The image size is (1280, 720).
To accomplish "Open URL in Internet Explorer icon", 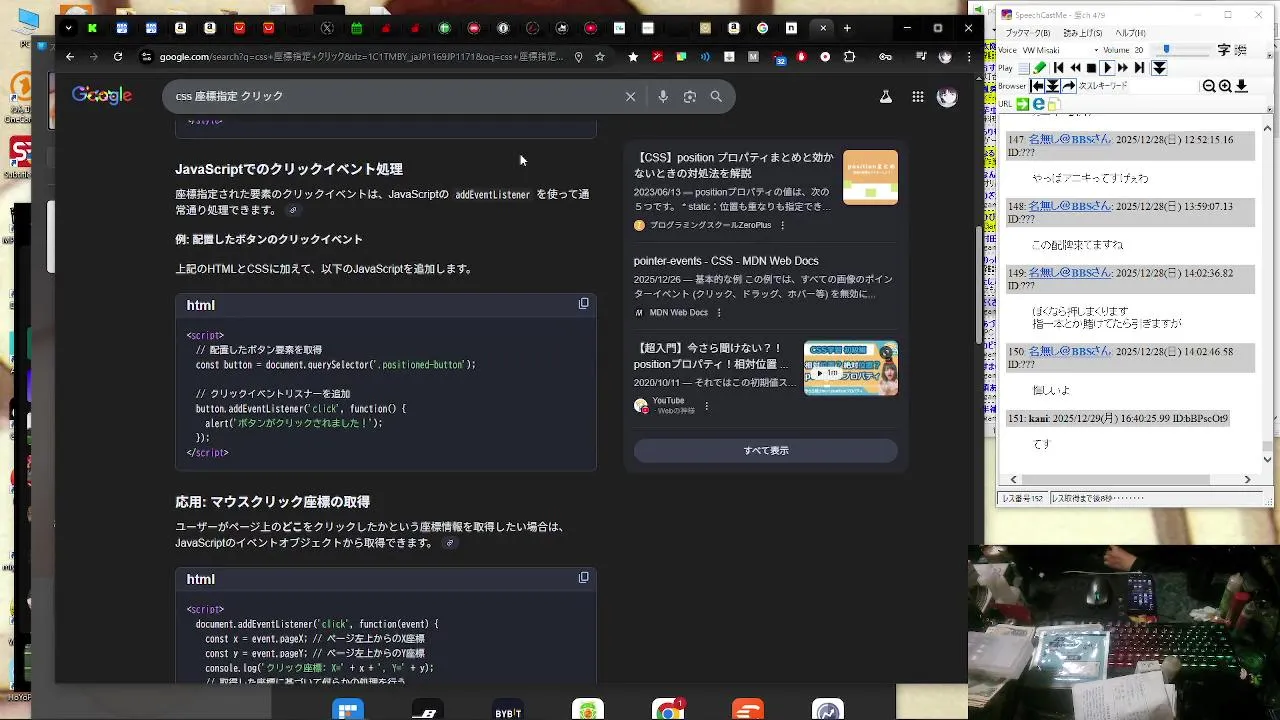I will coord(1039,104).
